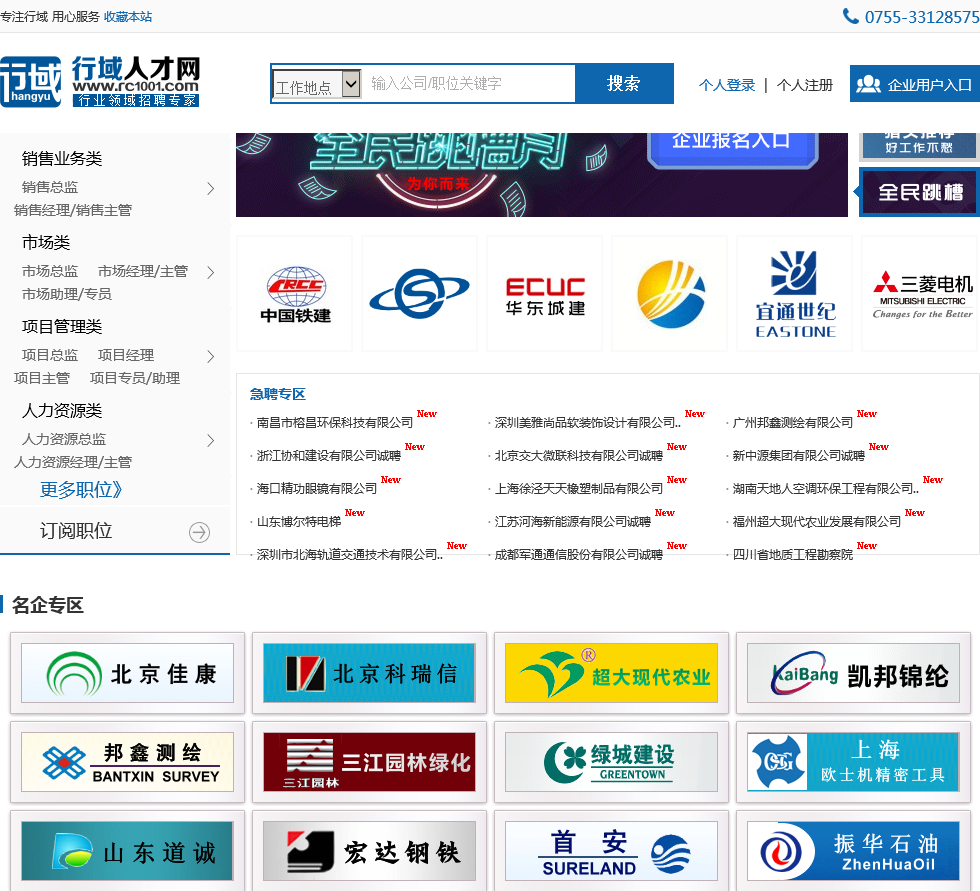Open 江苏河海新能源有限公司诚聘 listing
Viewport: 980px width, 891px height.
(x=572, y=522)
